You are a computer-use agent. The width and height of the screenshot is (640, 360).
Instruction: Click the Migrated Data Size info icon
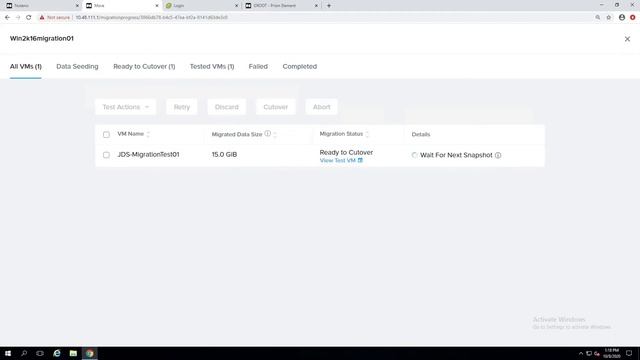click(x=267, y=133)
